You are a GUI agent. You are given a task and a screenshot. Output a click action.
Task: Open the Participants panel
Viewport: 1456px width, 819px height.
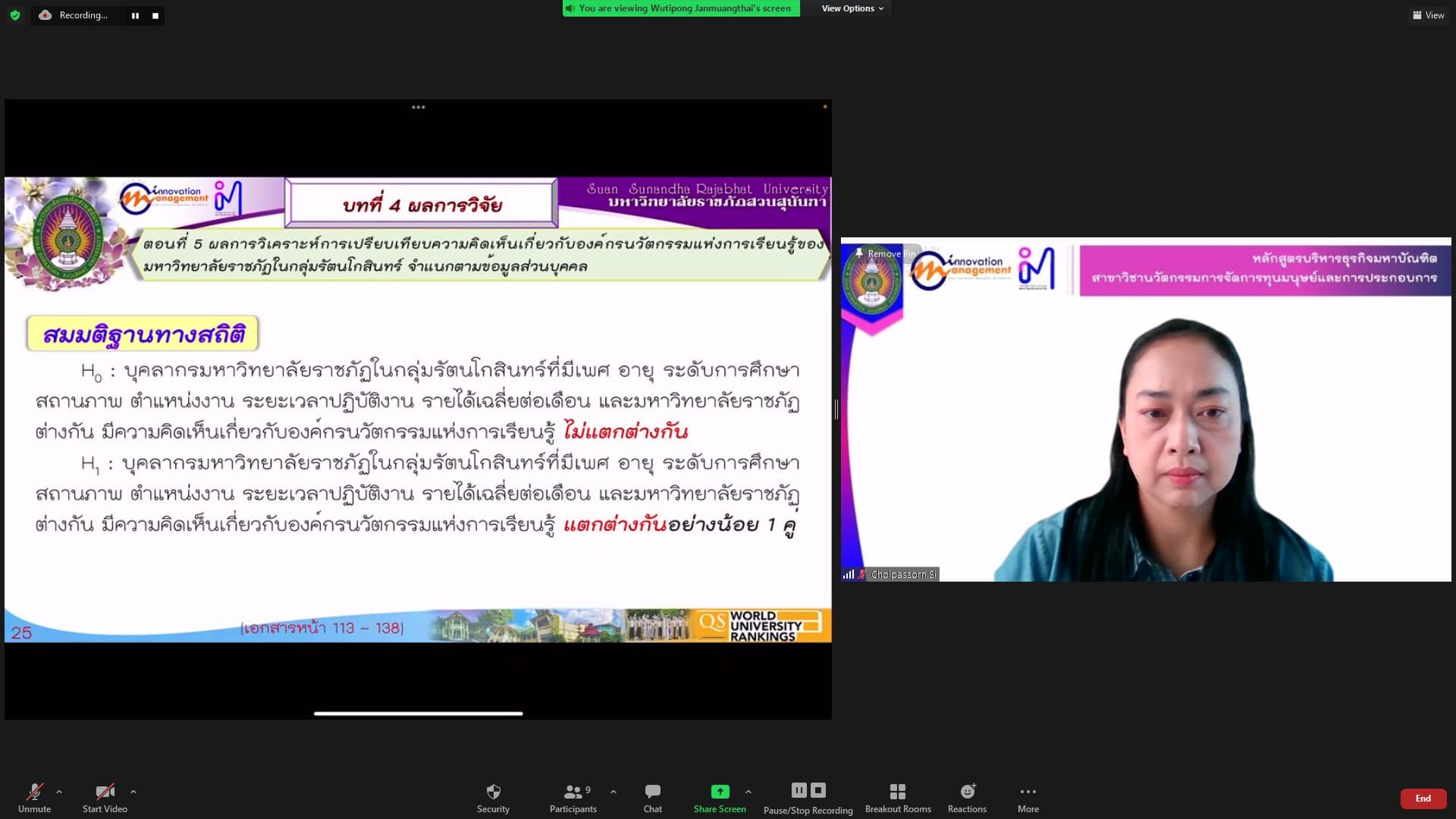(x=573, y=792)
